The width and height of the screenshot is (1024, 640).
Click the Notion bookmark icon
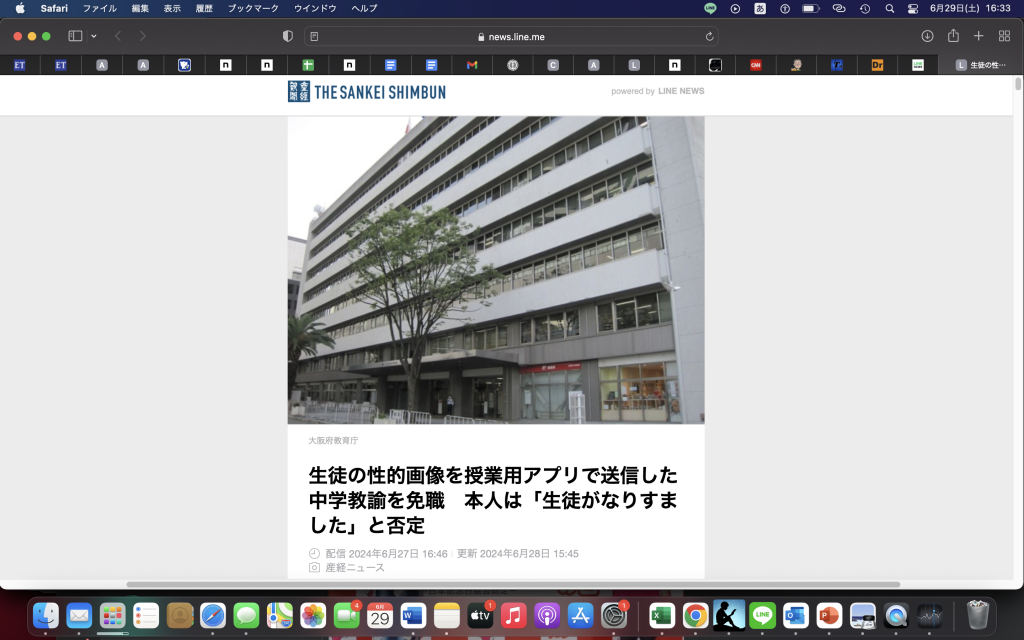[x=224, y=65]
